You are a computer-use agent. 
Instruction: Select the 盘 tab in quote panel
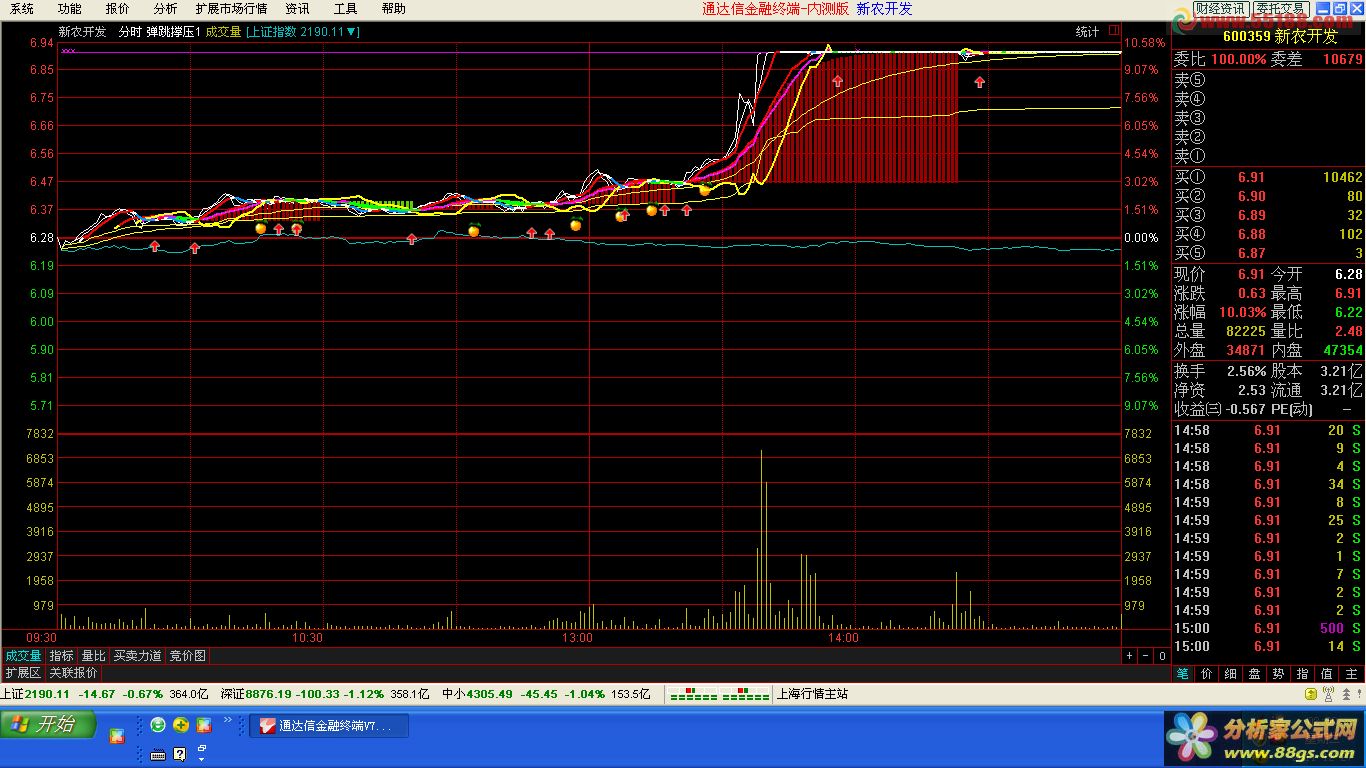(x=1255, y=674)
